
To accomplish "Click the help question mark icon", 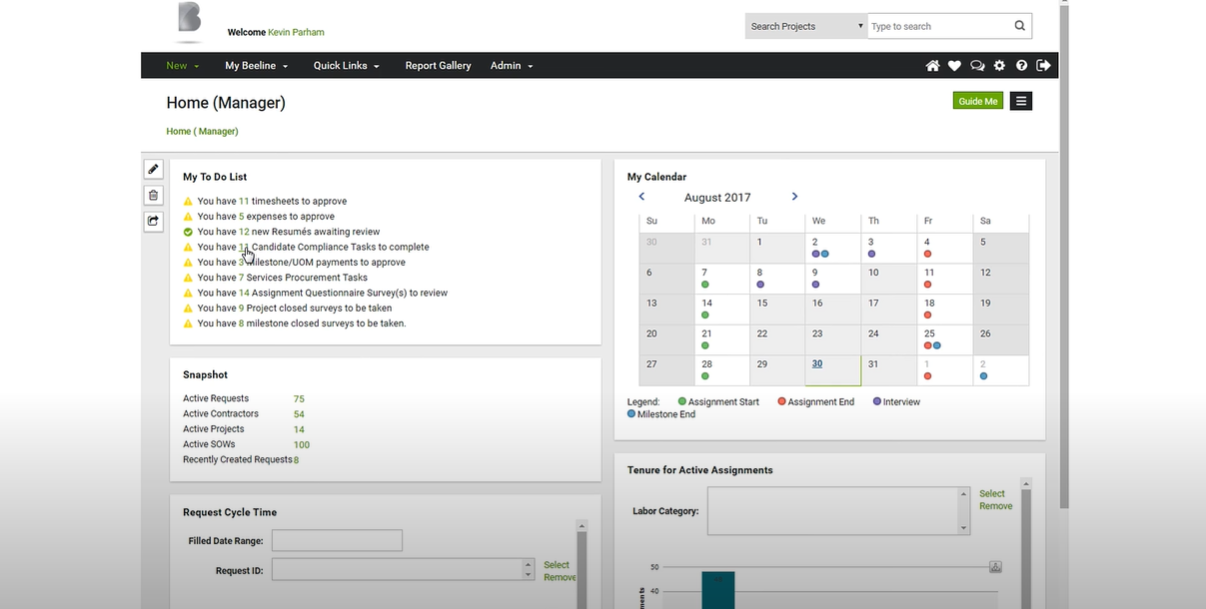I will [1021, 66].
